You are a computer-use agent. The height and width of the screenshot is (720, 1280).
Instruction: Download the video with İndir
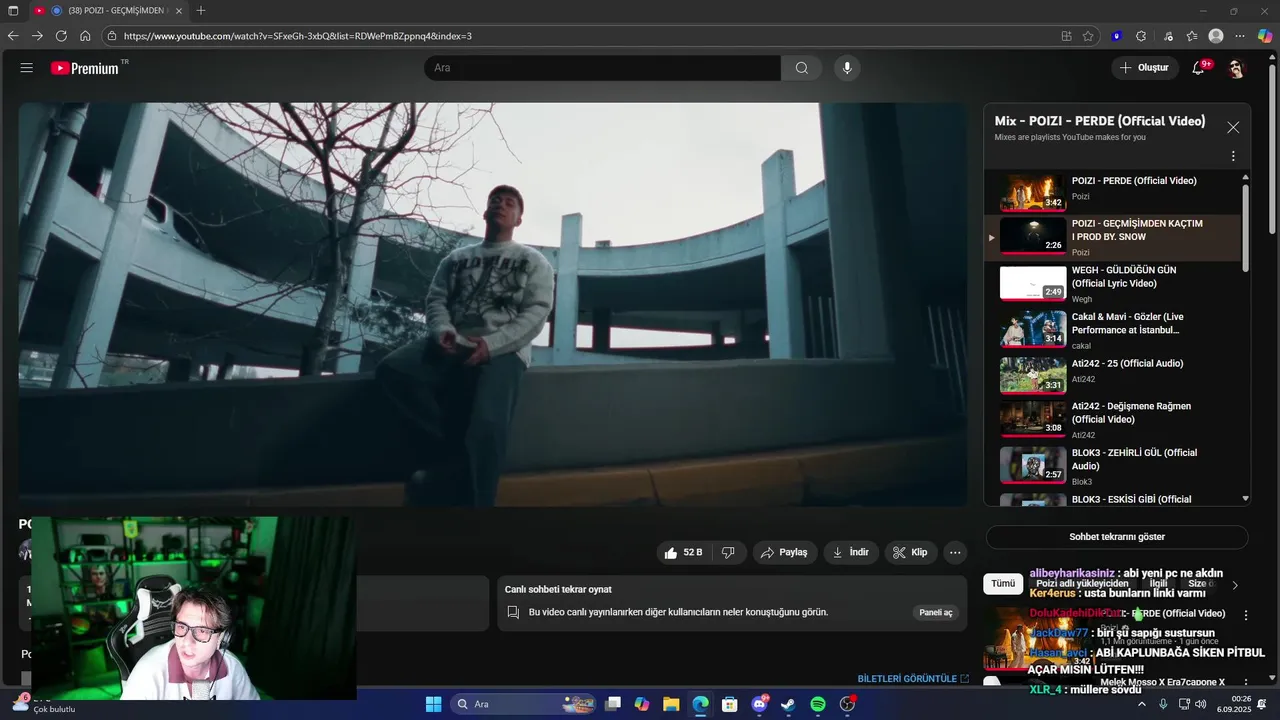[850, 552]
